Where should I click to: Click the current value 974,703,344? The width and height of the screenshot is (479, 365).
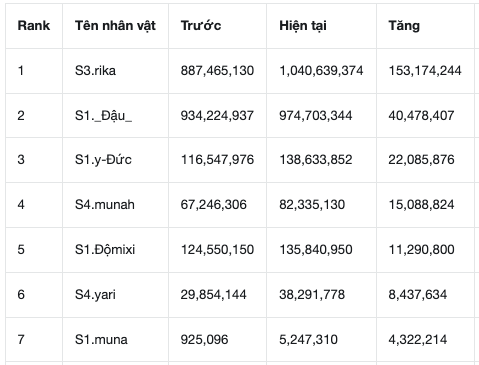click(316, 116)
